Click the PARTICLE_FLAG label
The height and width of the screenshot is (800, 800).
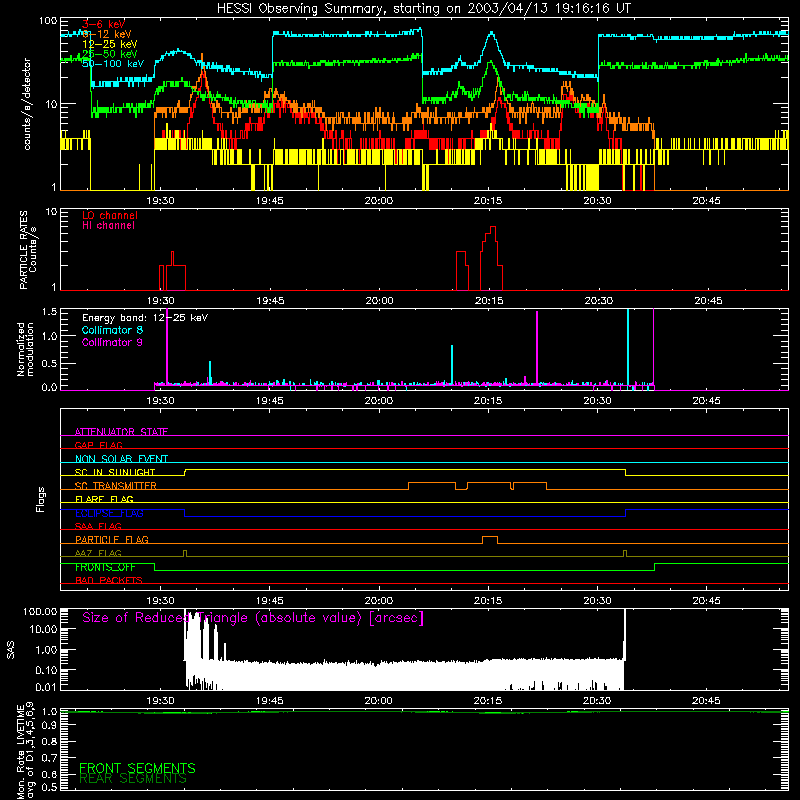click(112, 539)
